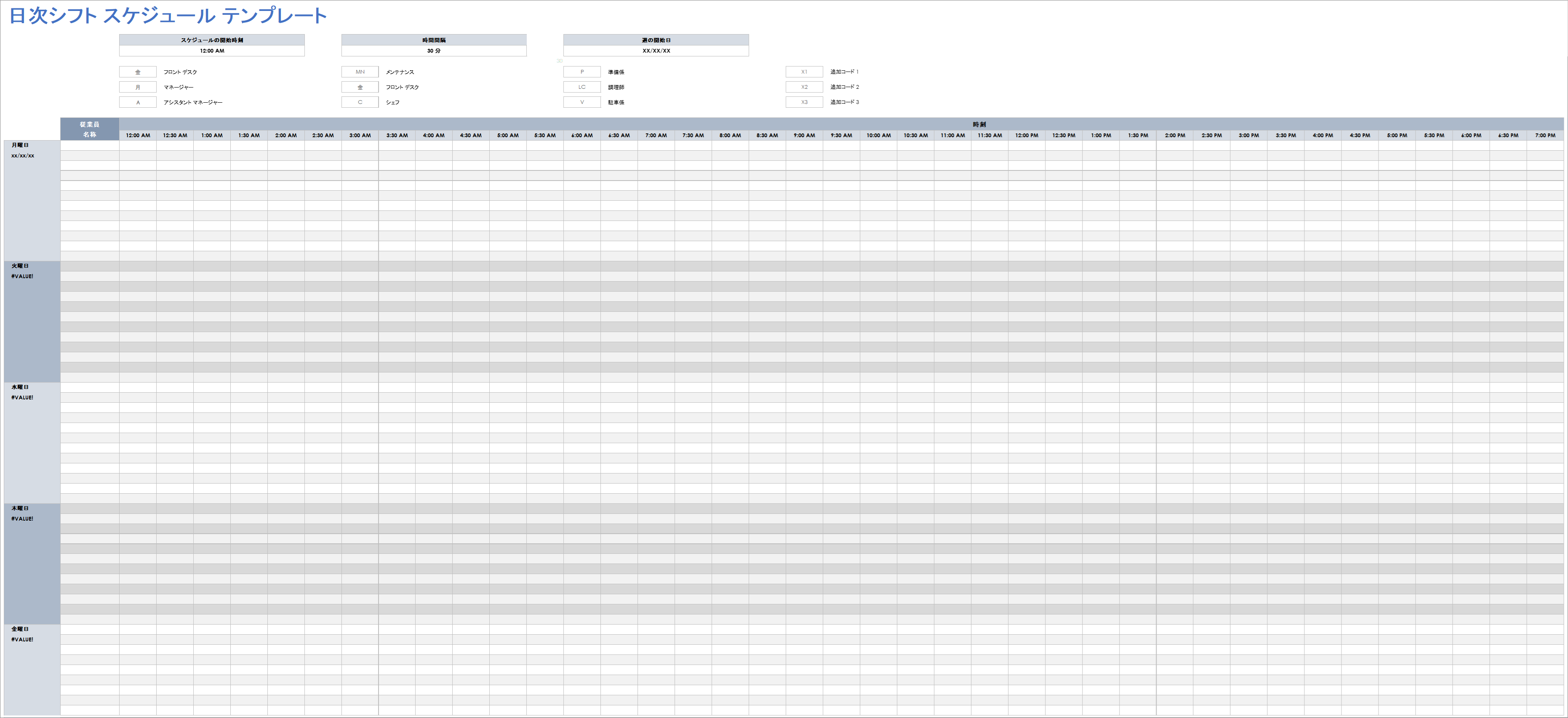Click the 木曜日 day label
Viewport: 1568px width, 718px height.
pos(20,508)
